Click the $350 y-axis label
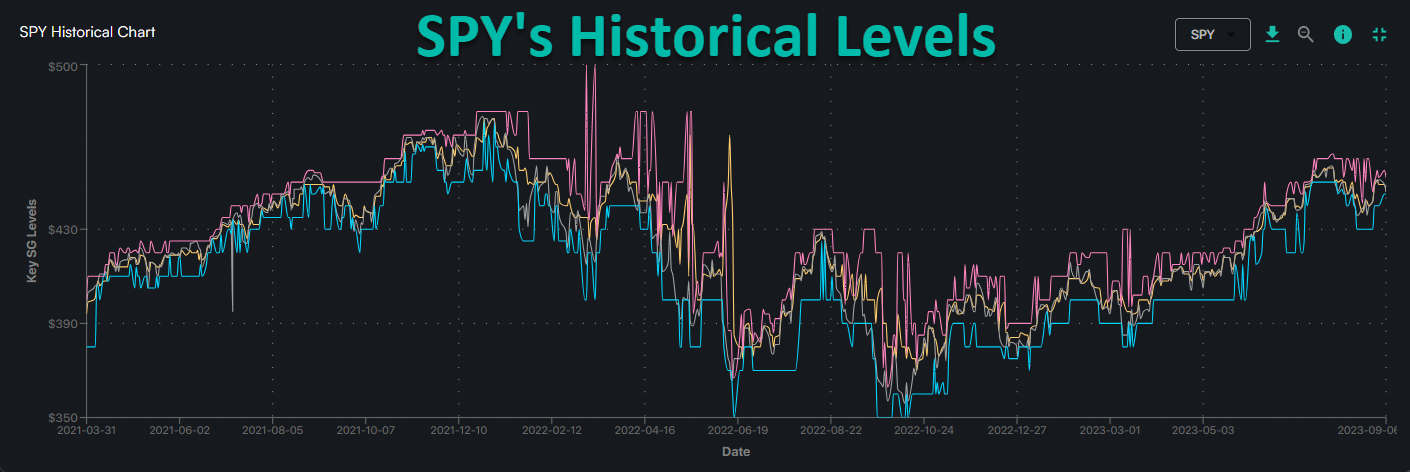This screenshot has width=1410, height=472. tap(62, 418)
